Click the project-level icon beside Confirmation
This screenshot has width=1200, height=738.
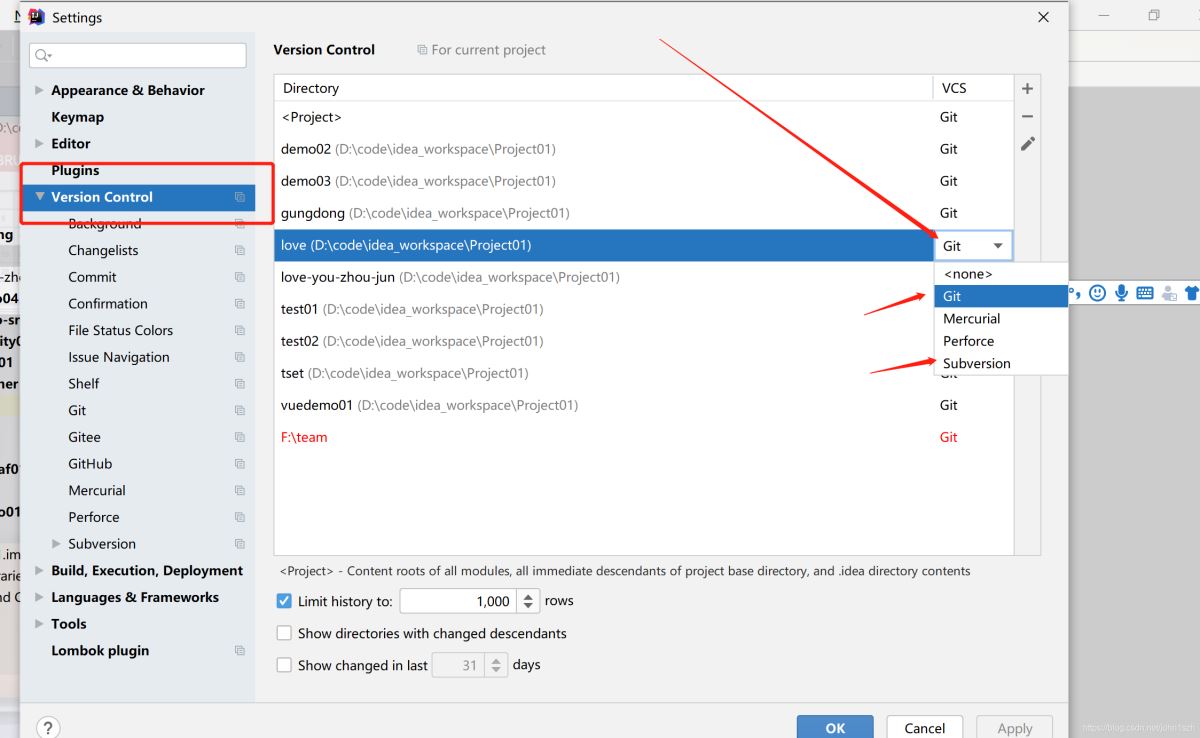tap(240, 304)
